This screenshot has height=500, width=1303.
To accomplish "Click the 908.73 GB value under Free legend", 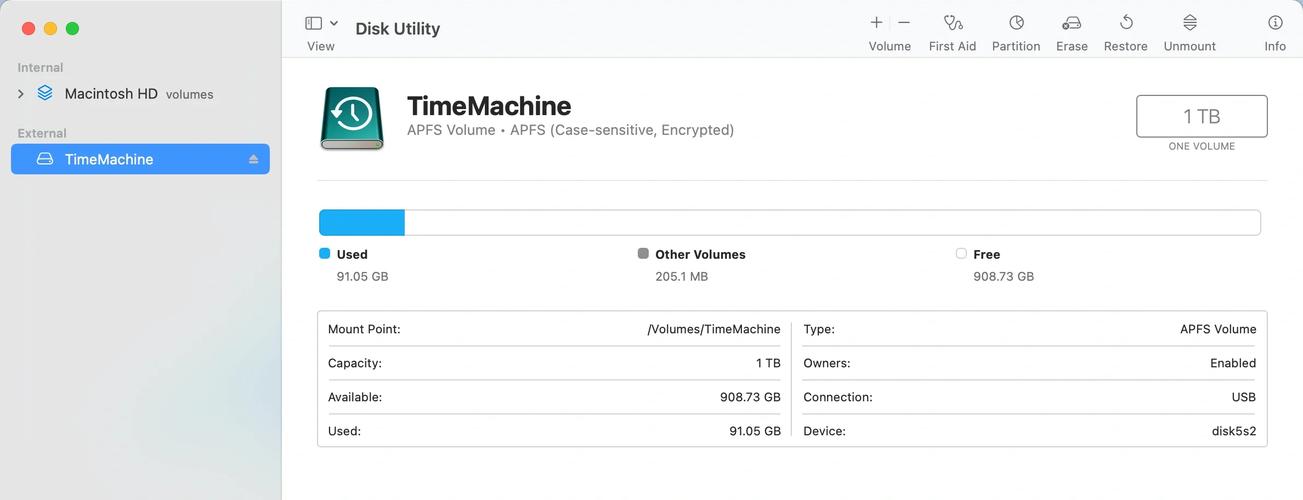I will [x=1003, y=276].
